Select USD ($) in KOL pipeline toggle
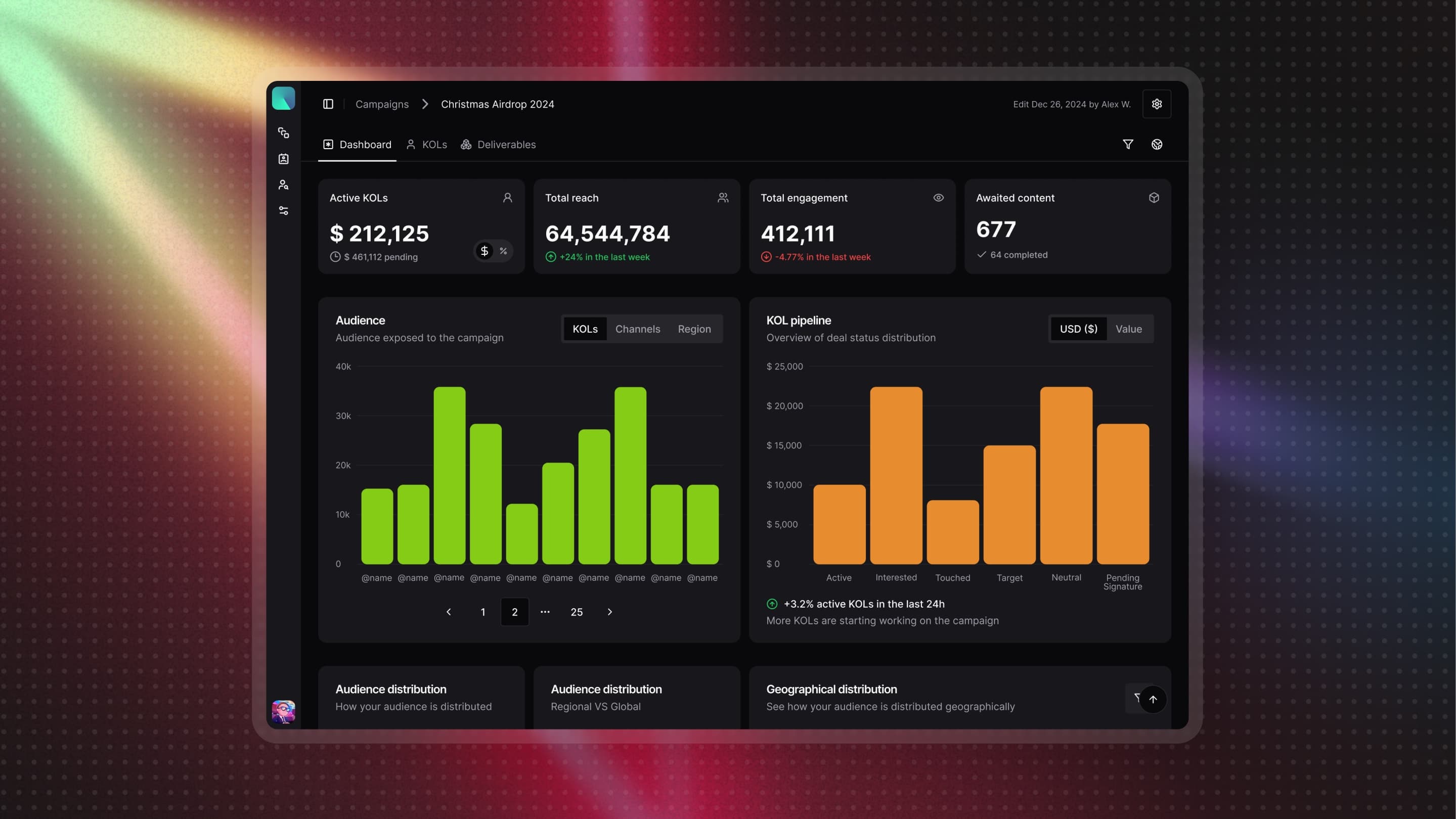 point(1078,329)
